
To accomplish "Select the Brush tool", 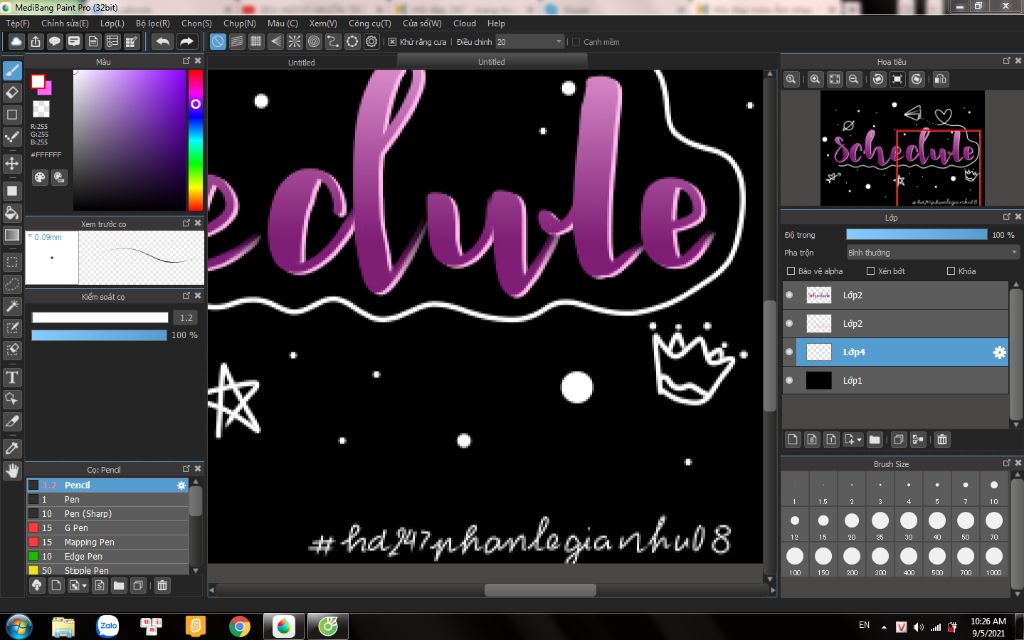I will coord(12,71).
